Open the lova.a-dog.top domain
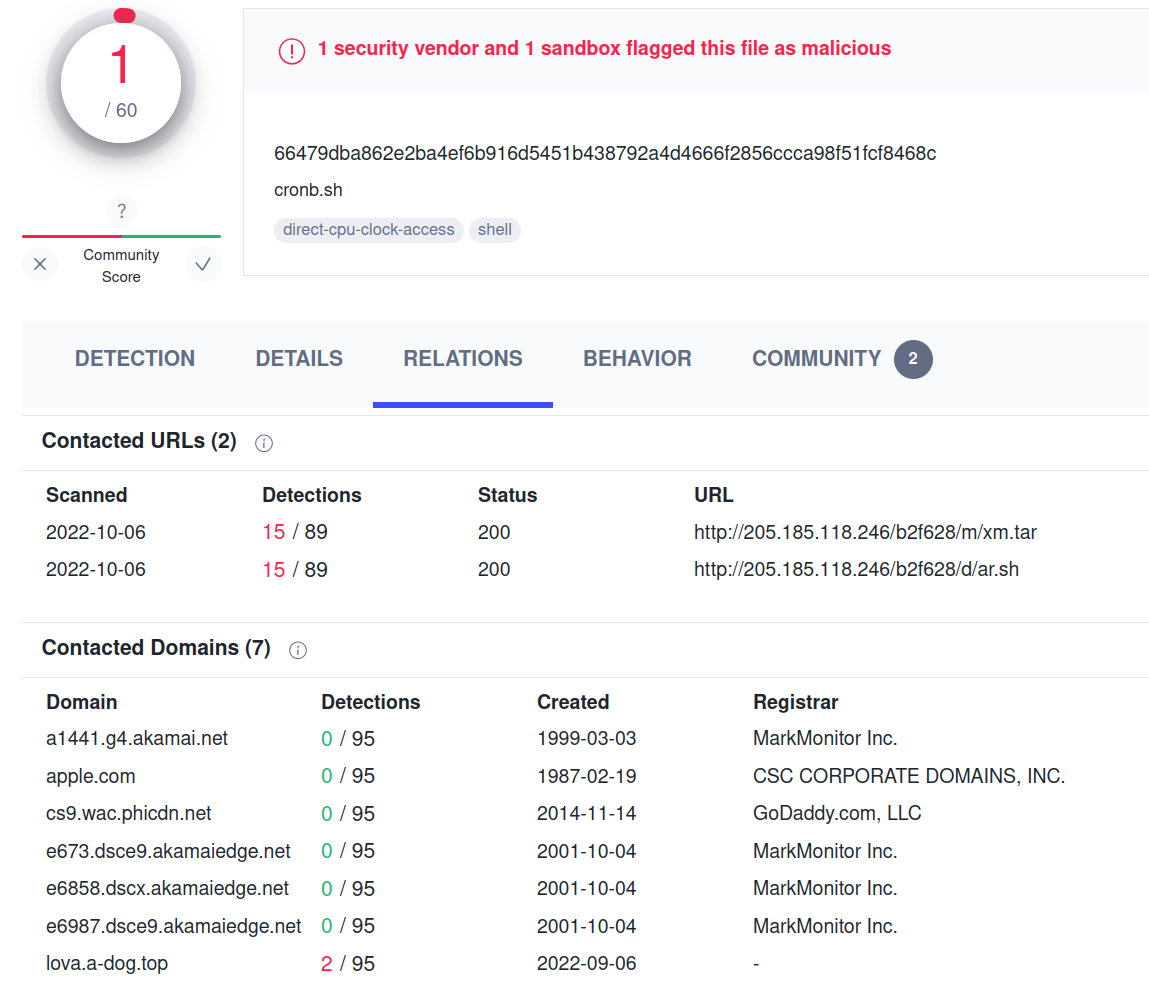 [x=107, y=964]
